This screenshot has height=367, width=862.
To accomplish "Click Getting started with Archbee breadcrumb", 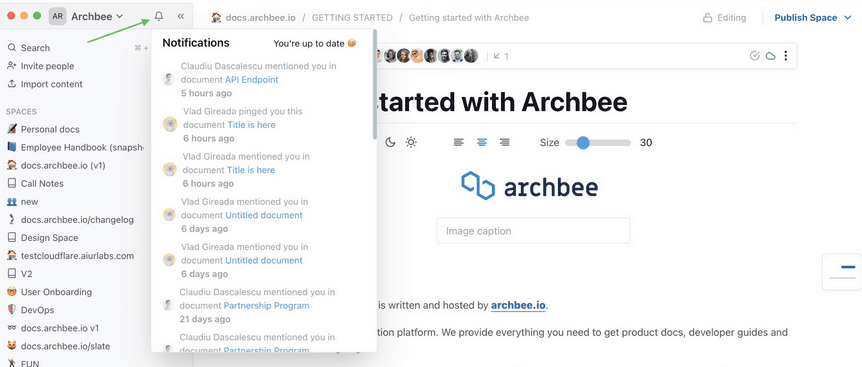I will pos(469,18).
